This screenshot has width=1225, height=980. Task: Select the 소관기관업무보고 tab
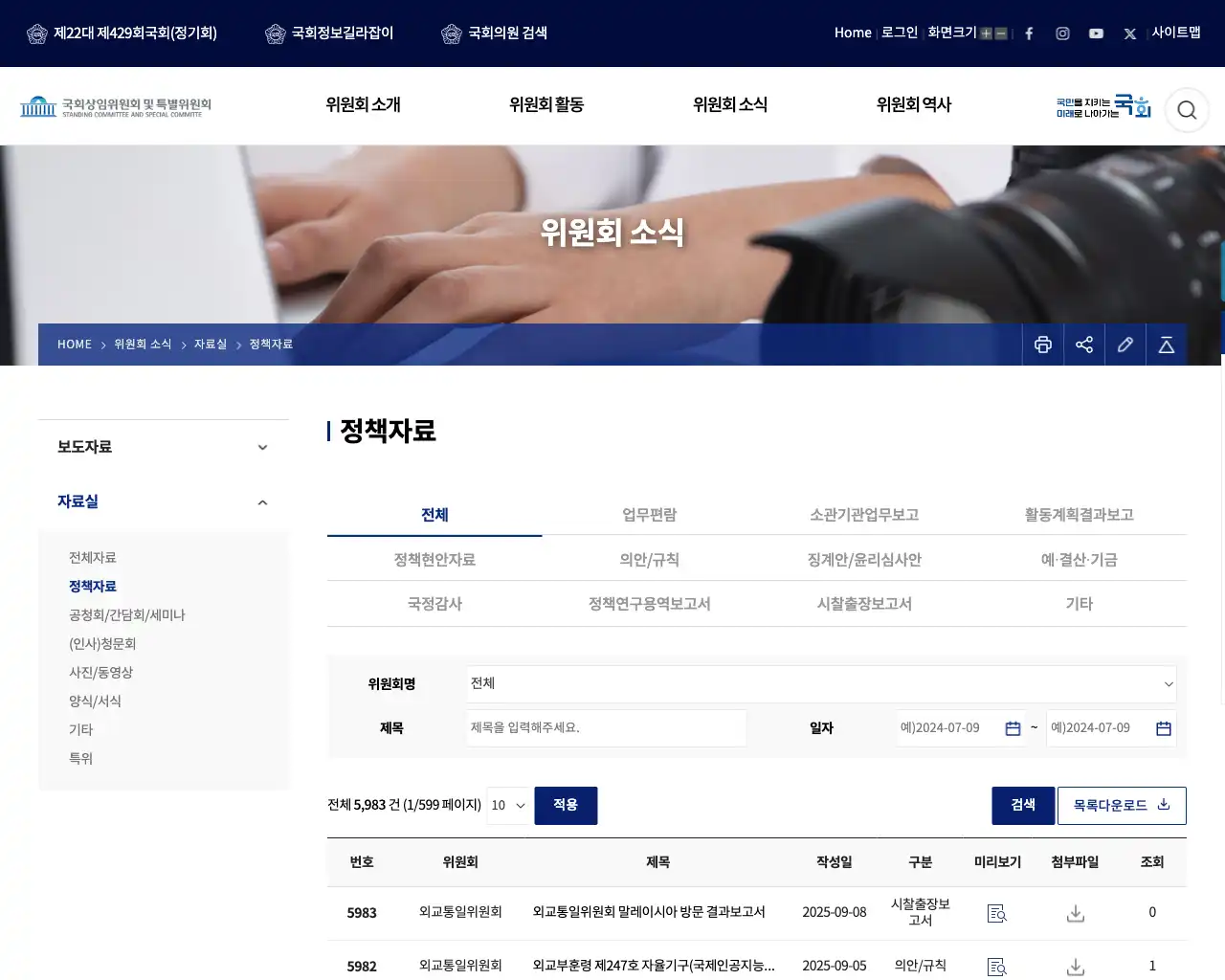864,515
